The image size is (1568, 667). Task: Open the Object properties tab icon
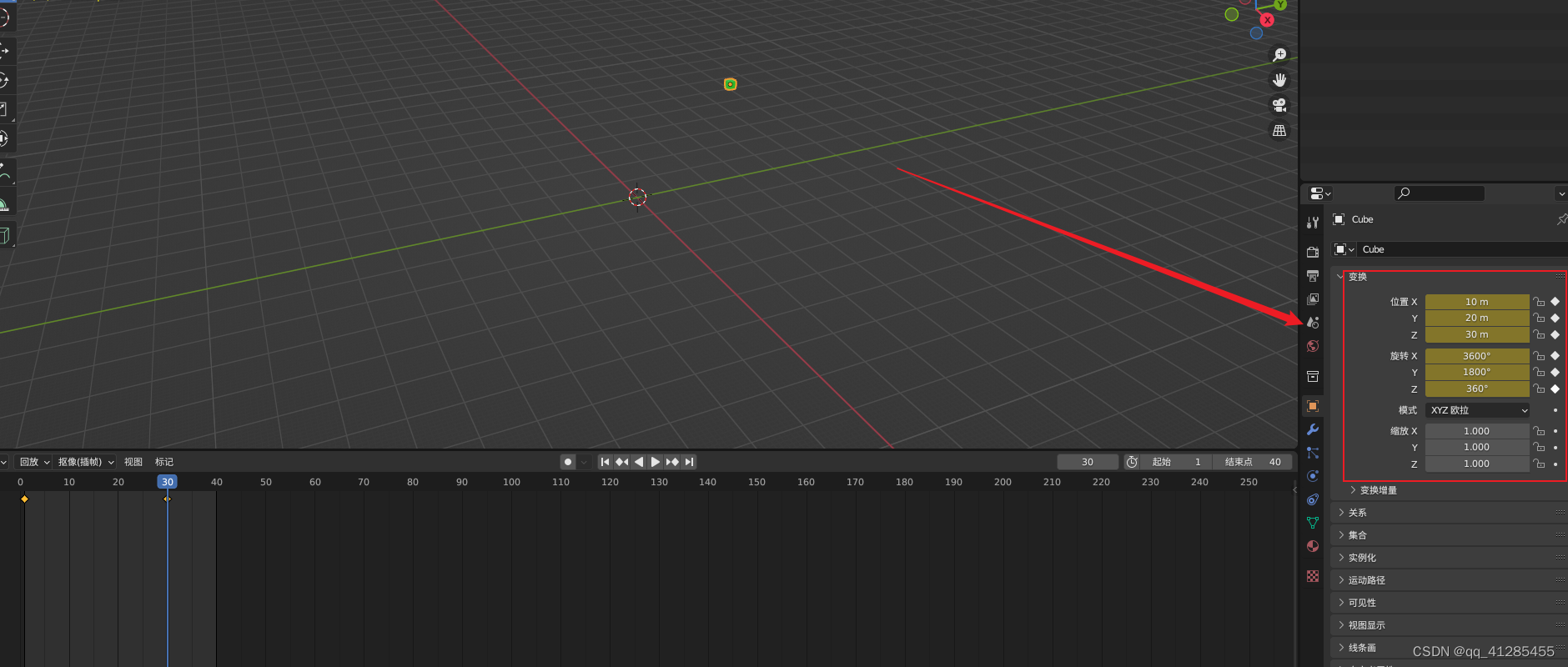pos(1313,406)
